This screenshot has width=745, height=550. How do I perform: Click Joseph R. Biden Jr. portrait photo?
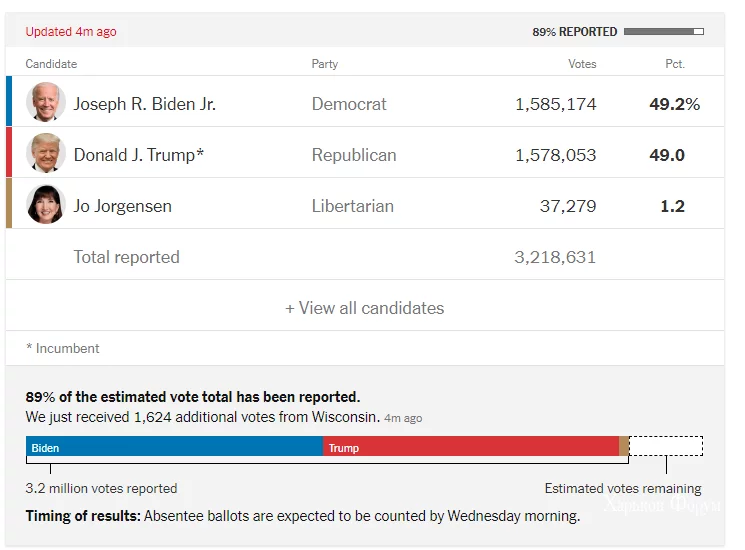coord(45,103)
